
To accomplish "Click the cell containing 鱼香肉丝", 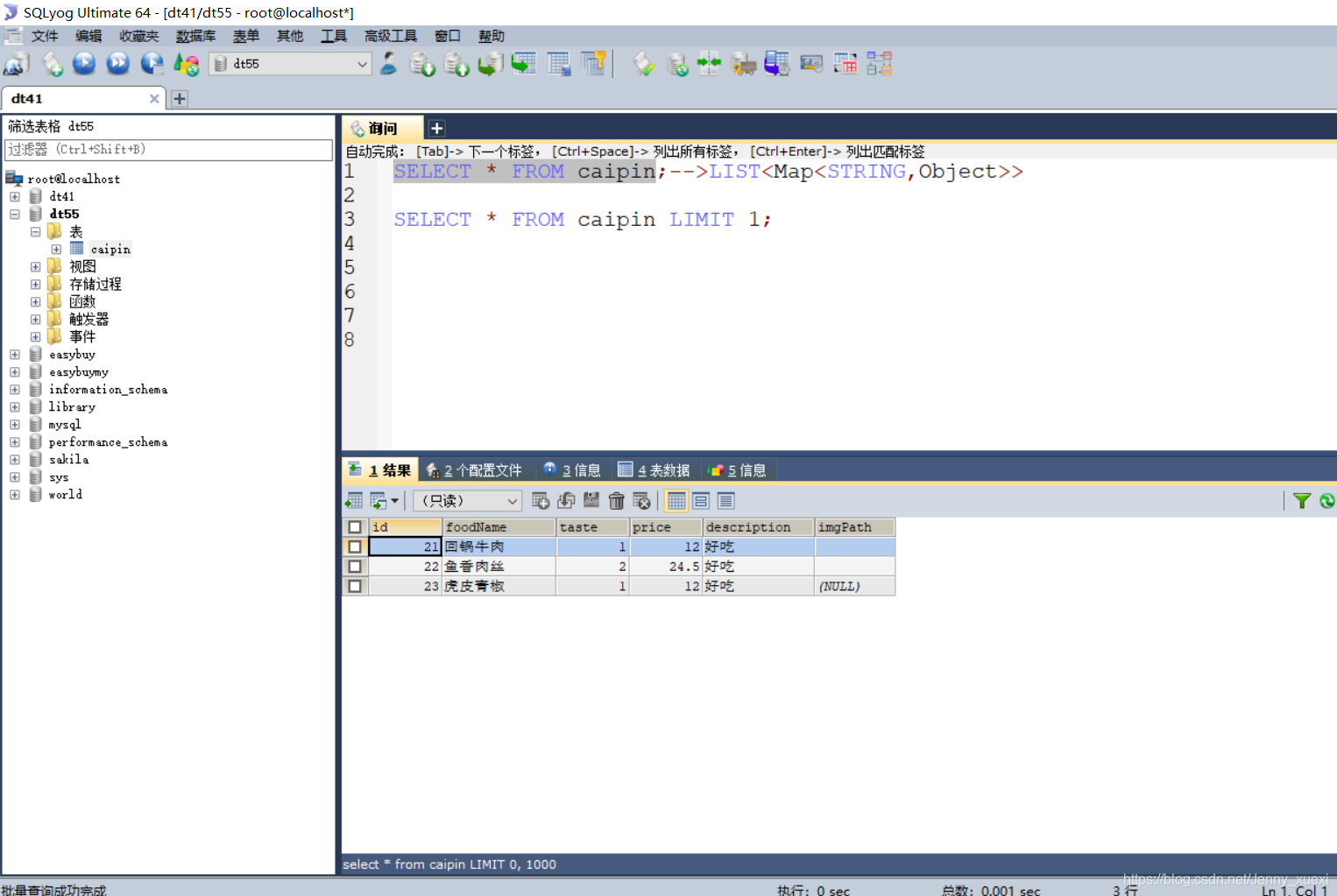I will [x=499, y=567].
